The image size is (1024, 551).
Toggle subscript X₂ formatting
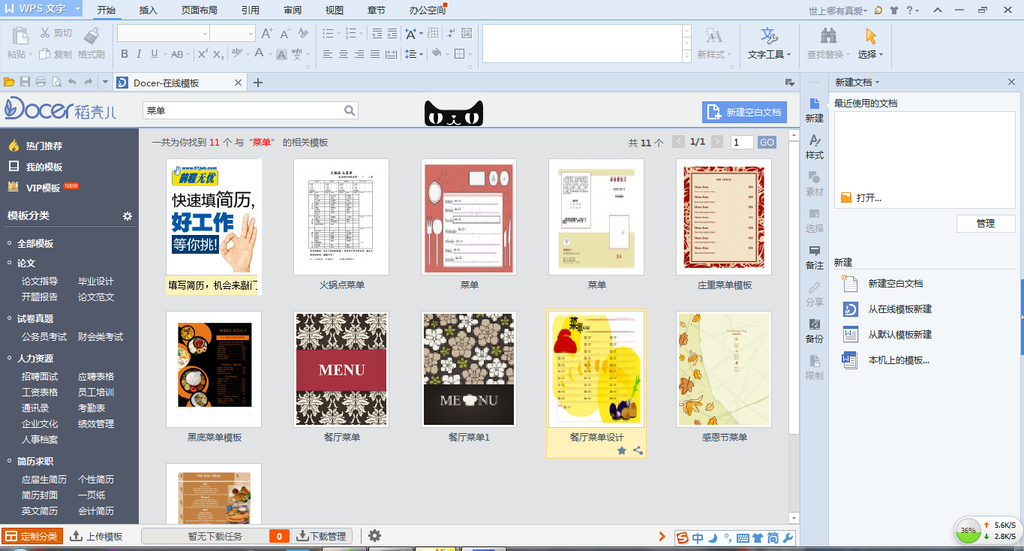click(x=218, y=54)
